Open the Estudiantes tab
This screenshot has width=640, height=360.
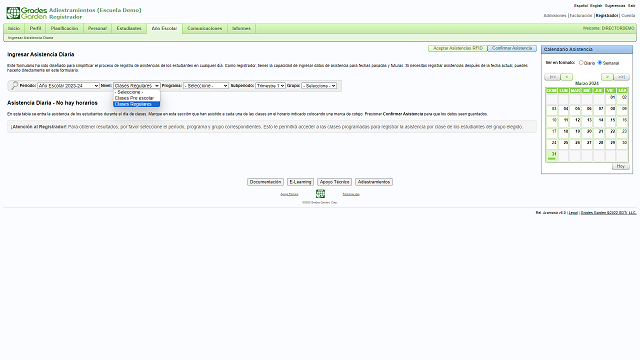tap(129, 29)
